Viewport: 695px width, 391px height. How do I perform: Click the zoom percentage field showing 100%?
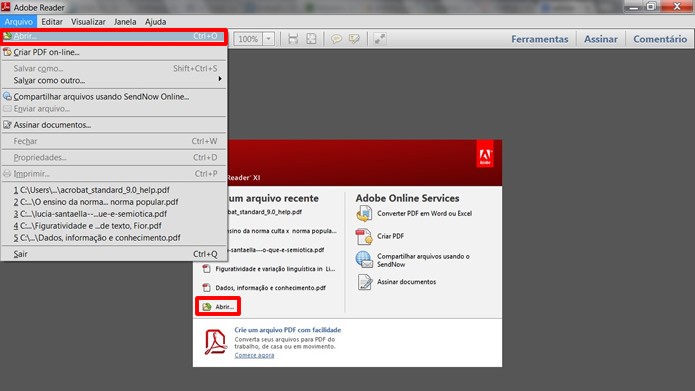248,39
